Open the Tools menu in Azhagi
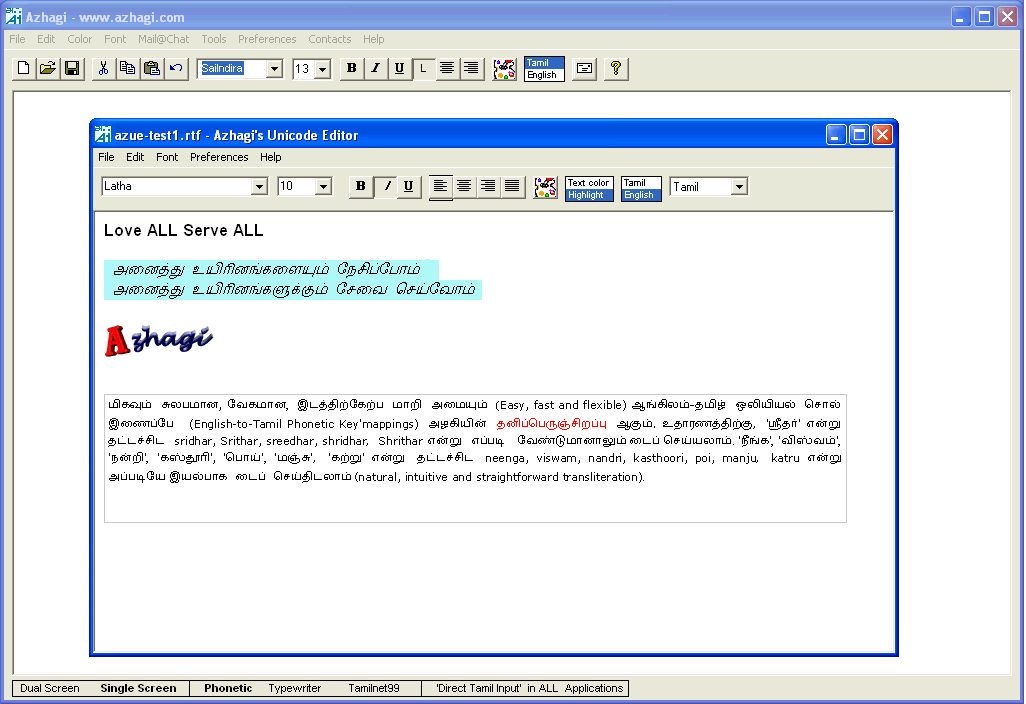The height and width of the screenshot is (704, 1026). click(x=214, y=39)
